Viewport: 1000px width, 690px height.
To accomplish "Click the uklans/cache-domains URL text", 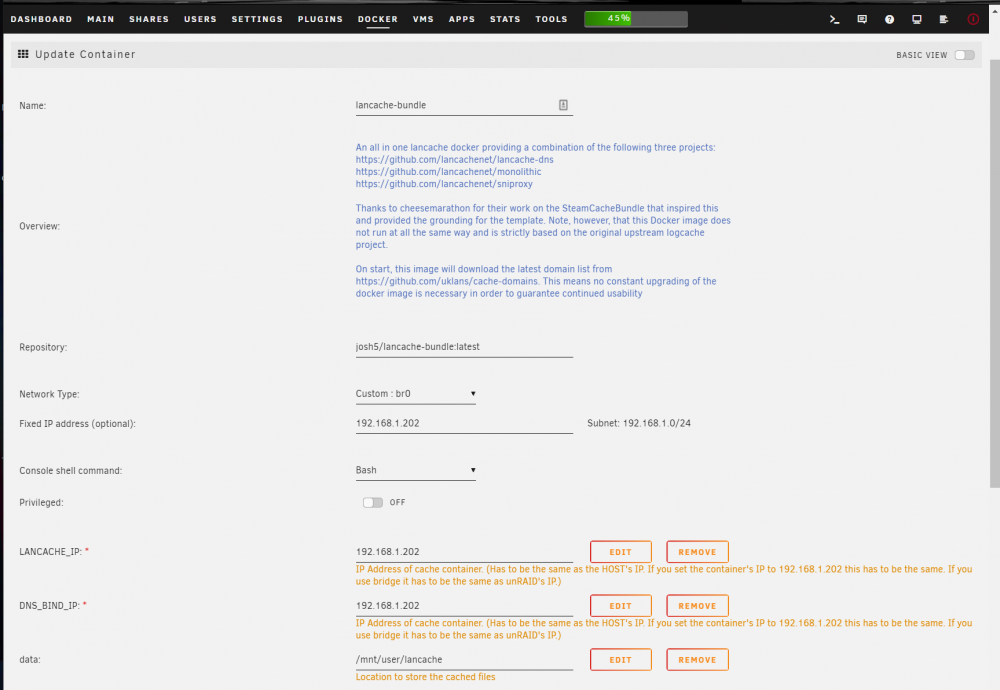I will 448,281.
